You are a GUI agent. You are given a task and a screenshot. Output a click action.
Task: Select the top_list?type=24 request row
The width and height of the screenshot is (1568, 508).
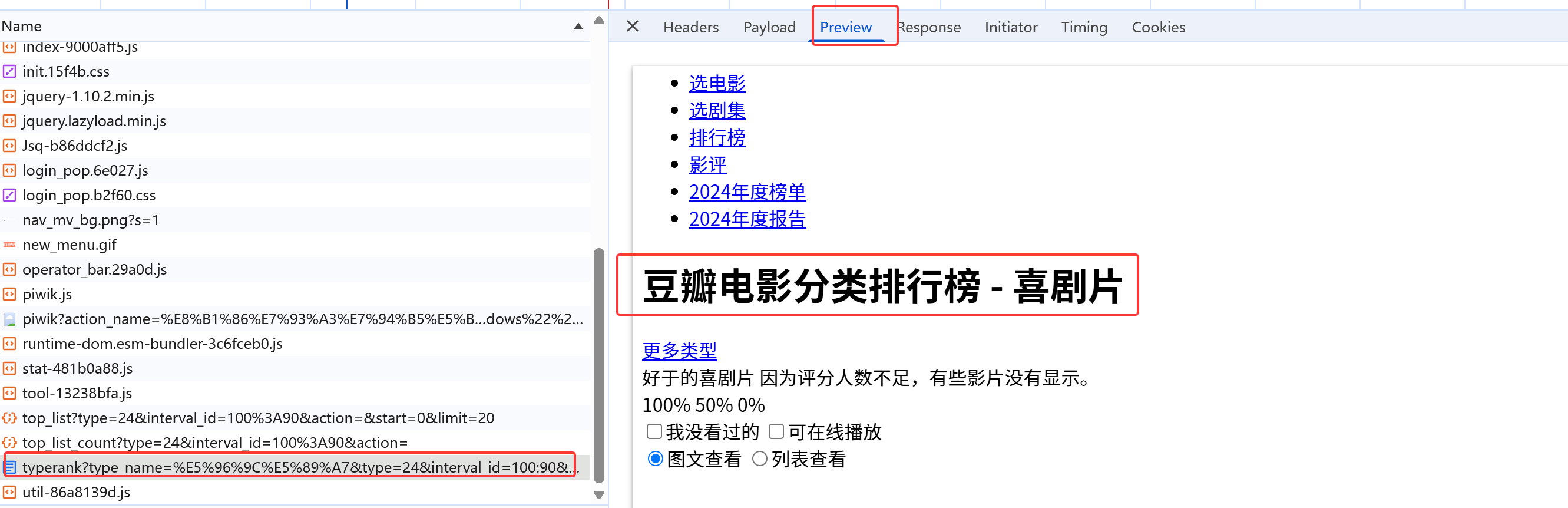[x=295, y=418]
